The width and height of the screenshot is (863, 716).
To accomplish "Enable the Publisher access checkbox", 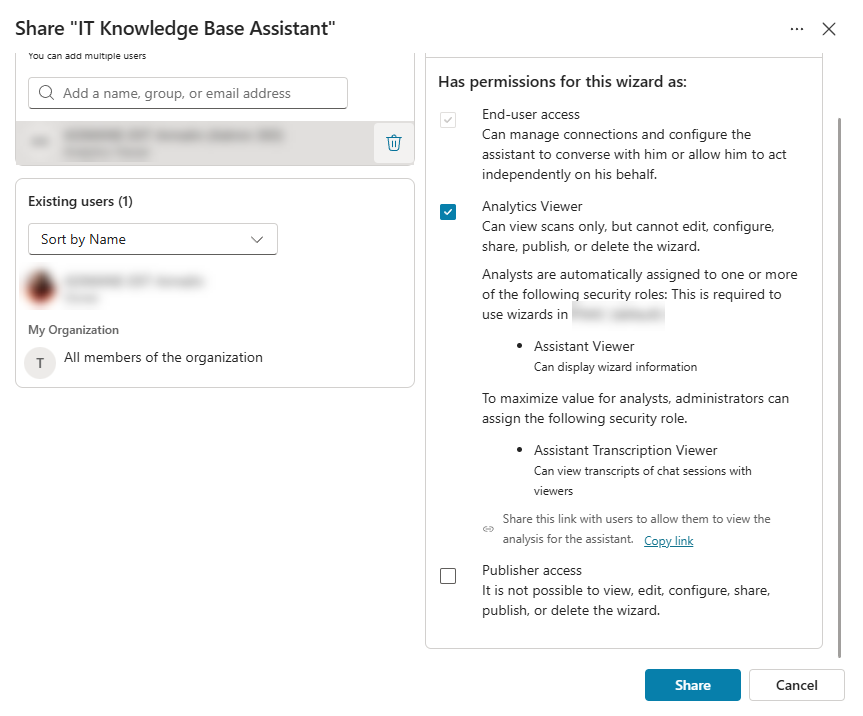I will point(448,575).
